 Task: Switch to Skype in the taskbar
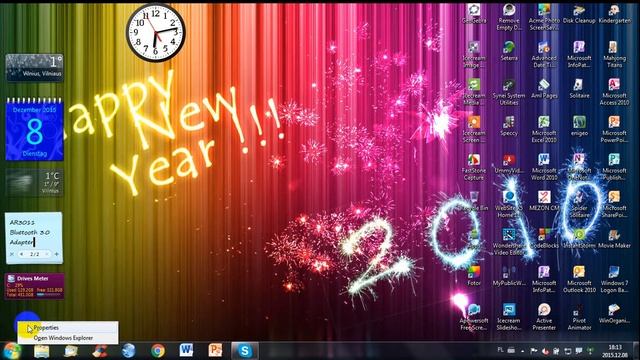coord(244,351)
